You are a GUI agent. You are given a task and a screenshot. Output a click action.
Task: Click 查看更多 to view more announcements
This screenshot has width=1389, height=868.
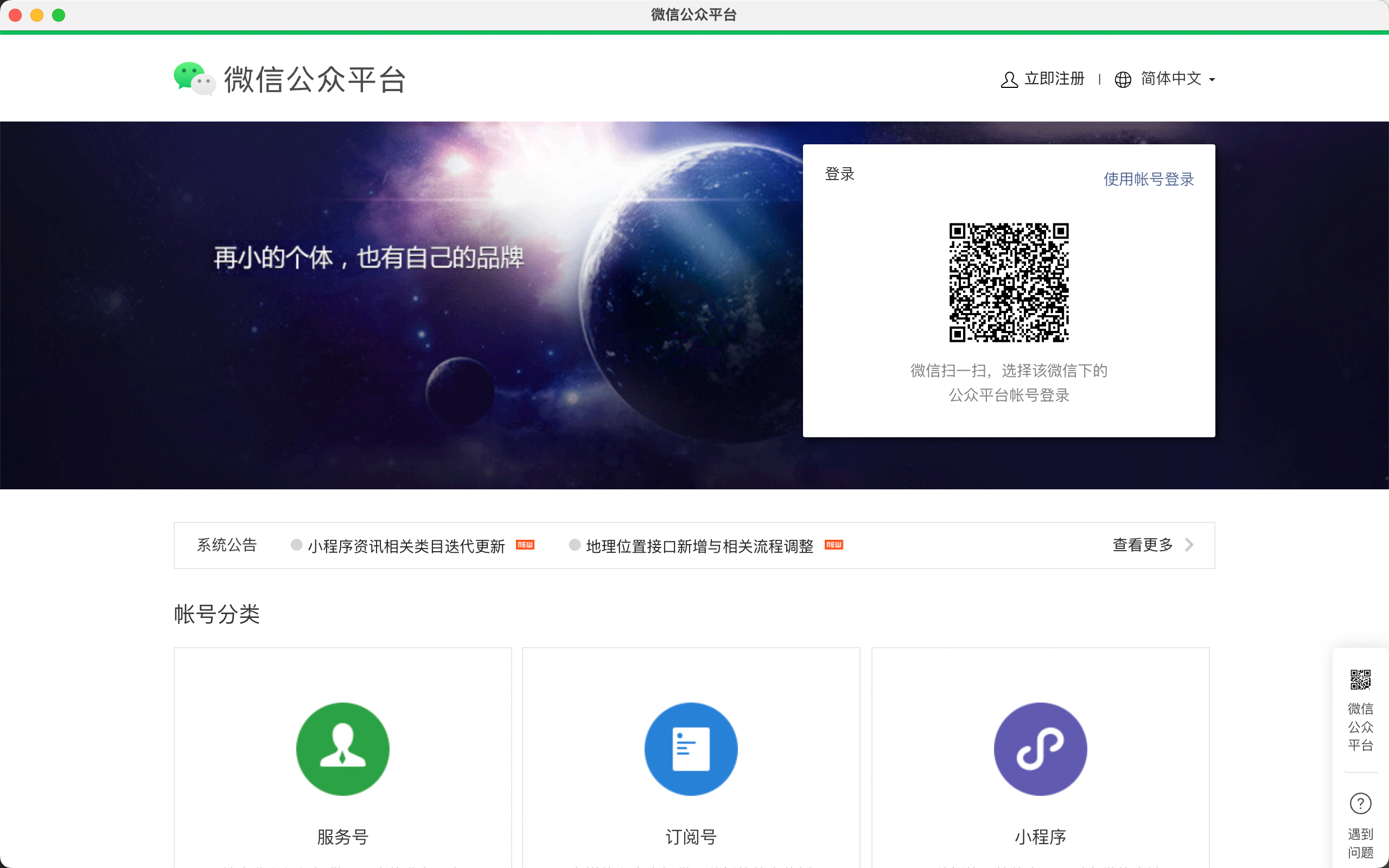(x=1142, y=545)
